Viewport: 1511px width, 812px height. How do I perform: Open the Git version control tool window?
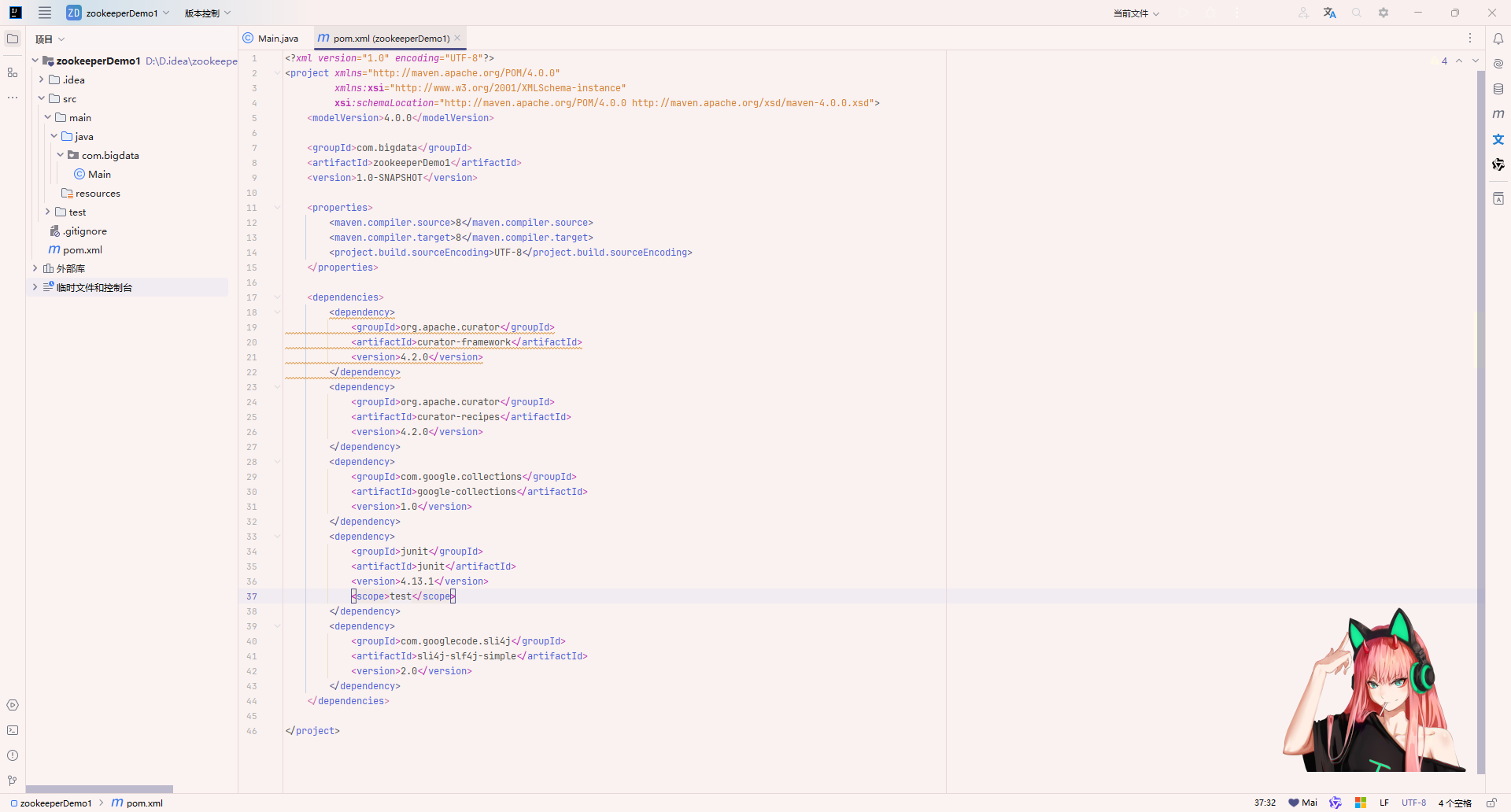(13, 781)
